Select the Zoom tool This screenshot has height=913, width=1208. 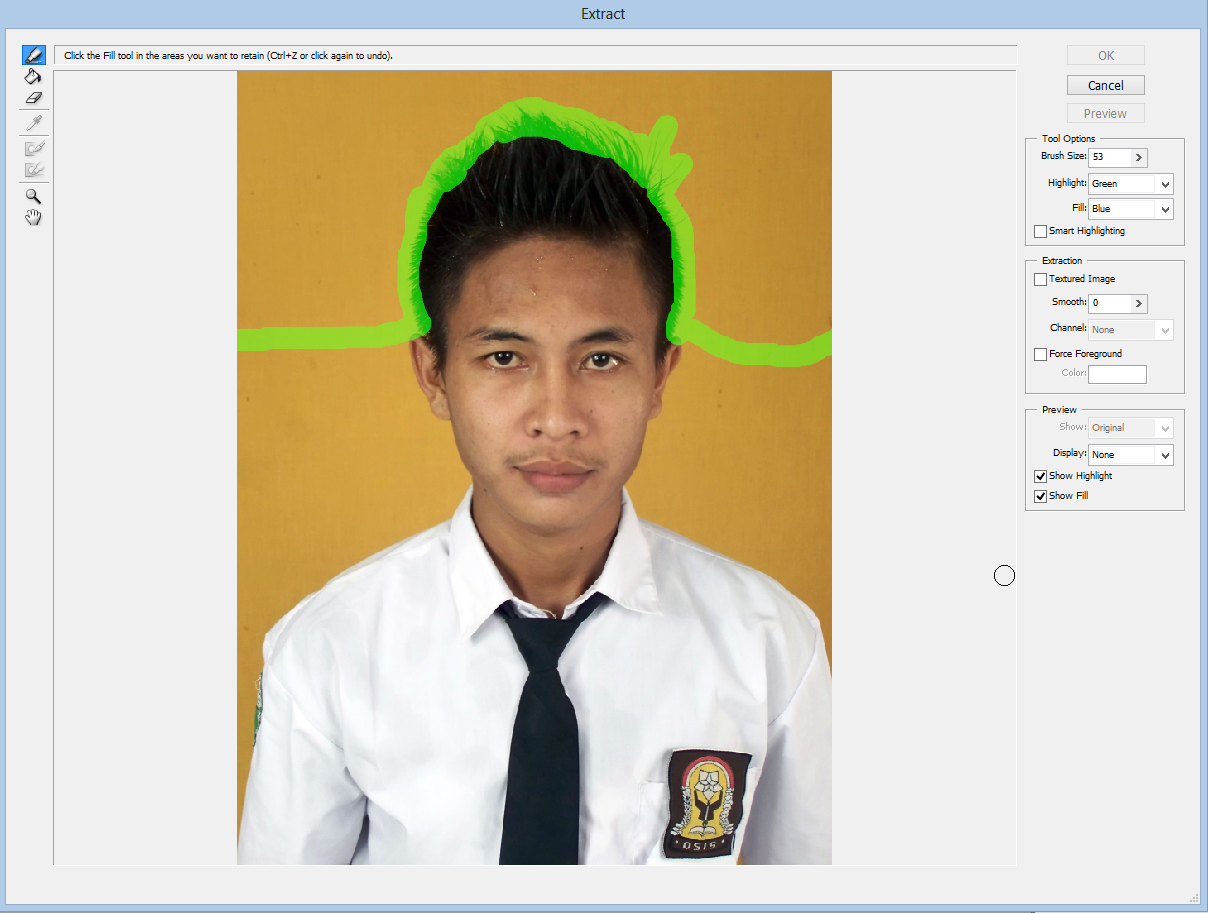coord(33,196)
